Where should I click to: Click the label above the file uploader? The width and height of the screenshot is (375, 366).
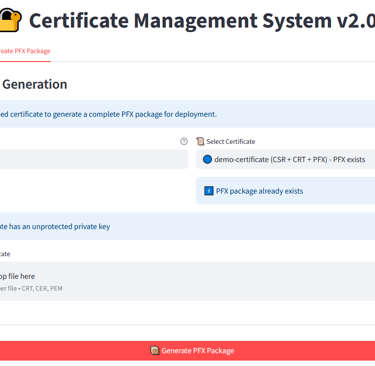pyautogui.click(x=5, y=254)
